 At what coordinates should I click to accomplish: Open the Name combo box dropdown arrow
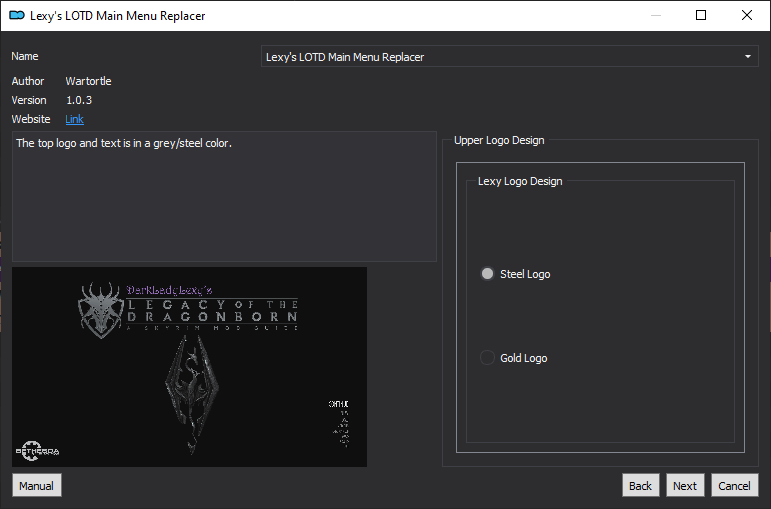747,57
